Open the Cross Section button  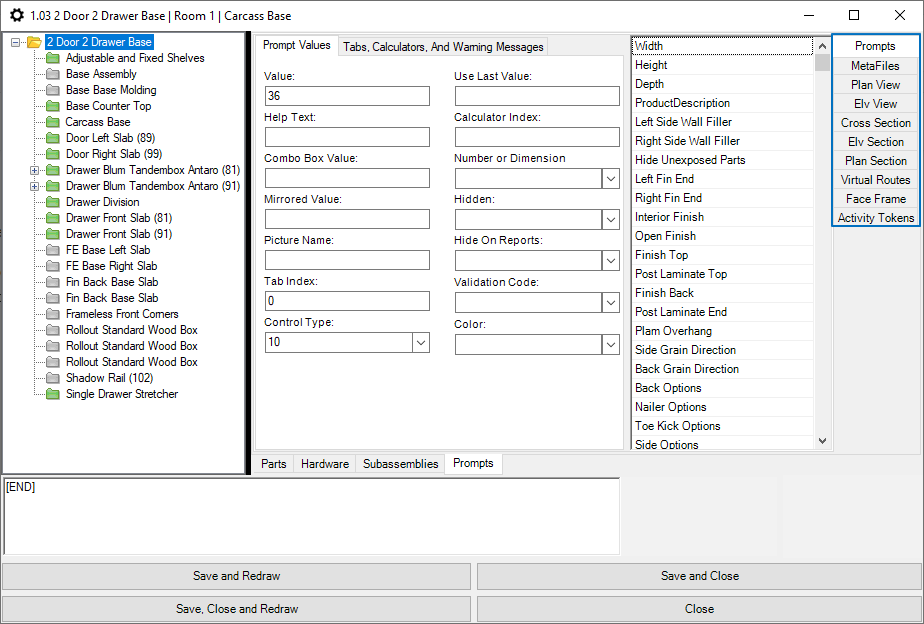point(875,123)
